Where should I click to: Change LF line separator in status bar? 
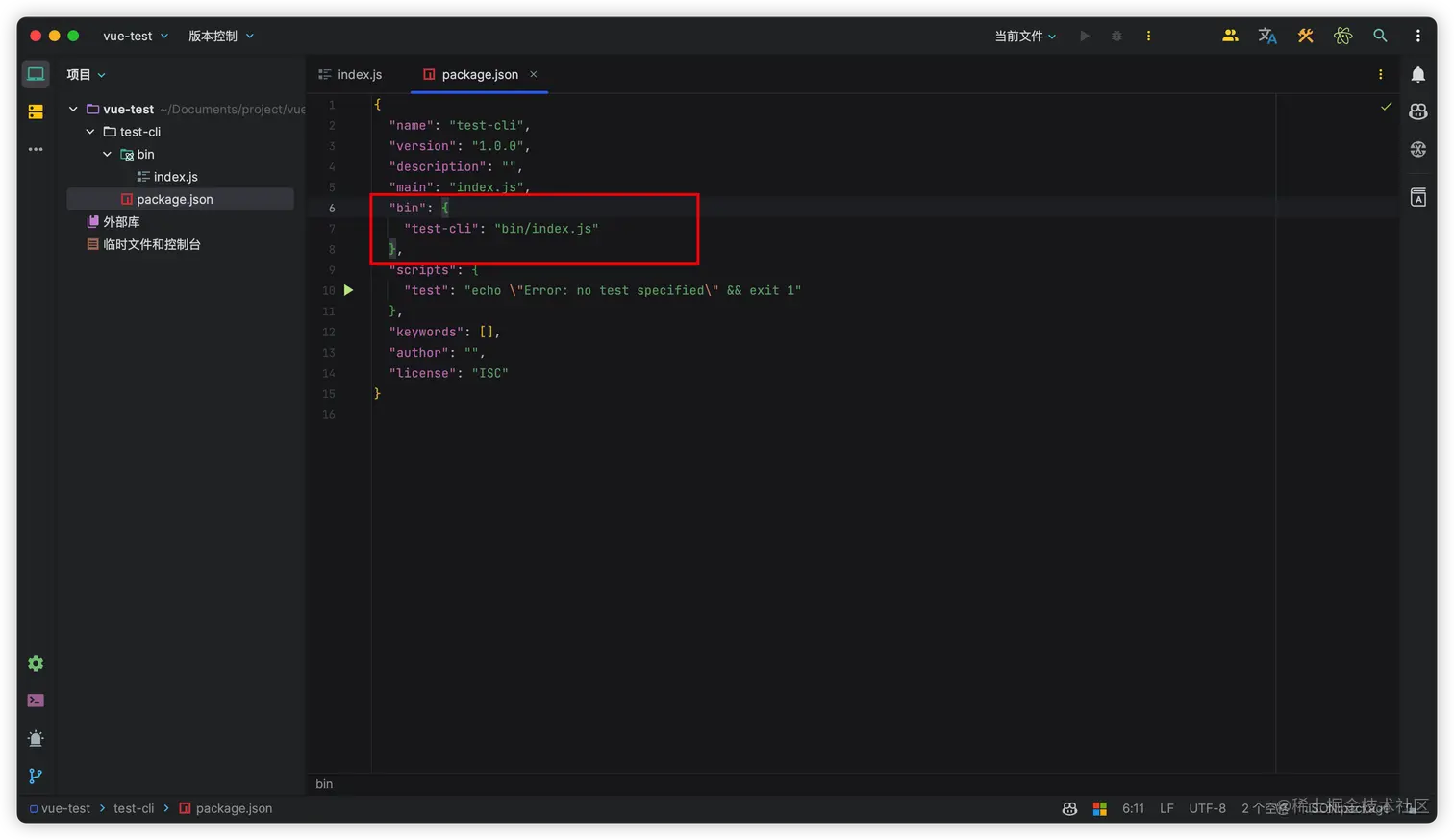(x=1166, y=808)
